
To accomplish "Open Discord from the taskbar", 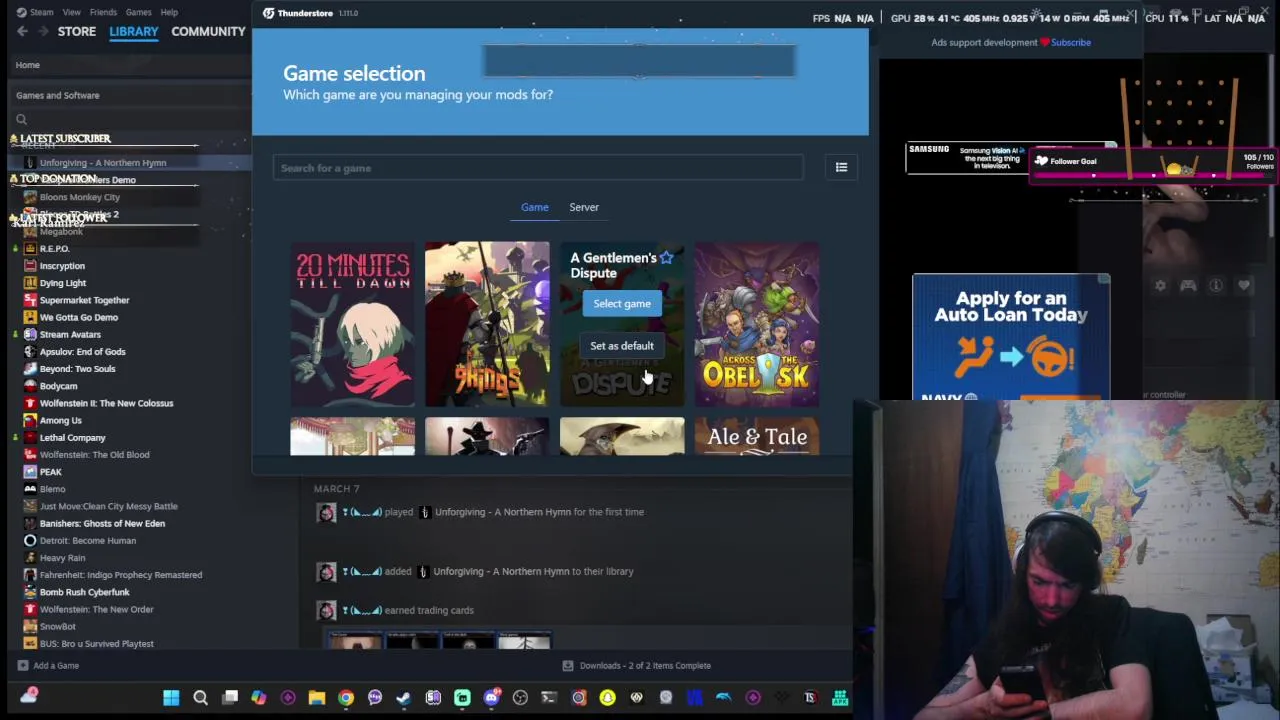I will click(491, 697).
